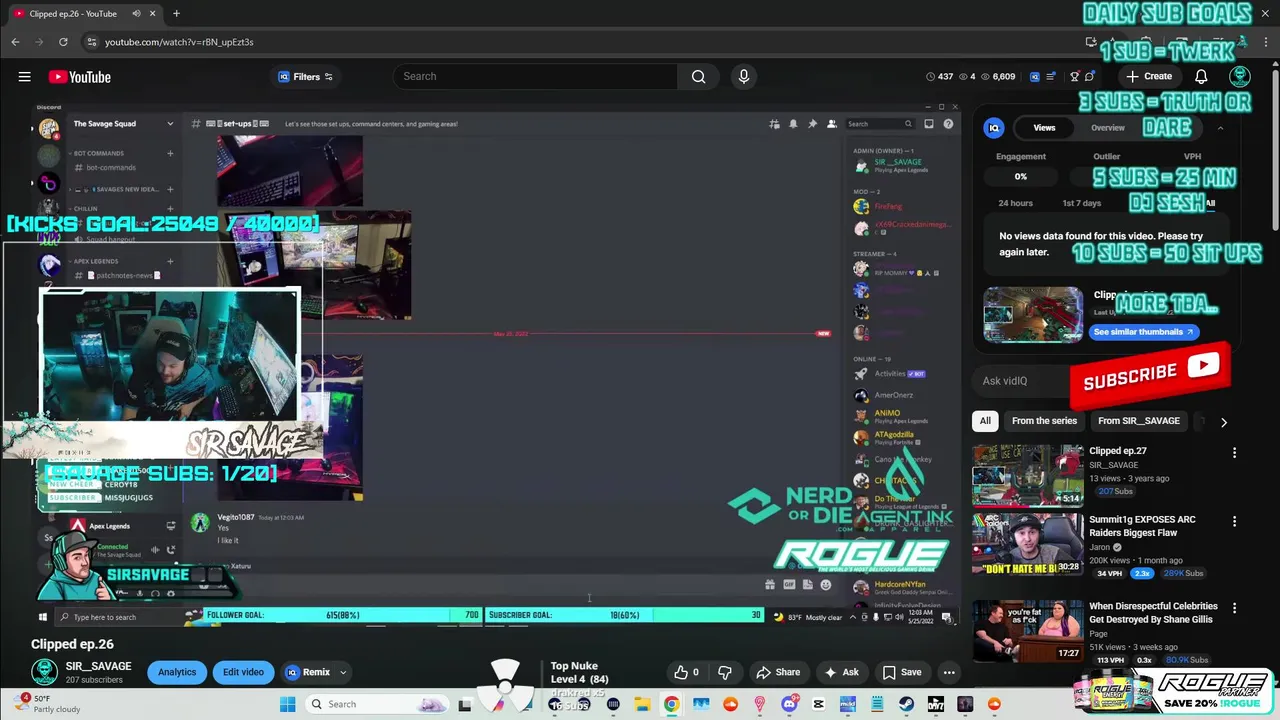The width and height of the screenshot is (1280, 720).
Task: Select the From the series chip
Action: (x=1044, y=421)
